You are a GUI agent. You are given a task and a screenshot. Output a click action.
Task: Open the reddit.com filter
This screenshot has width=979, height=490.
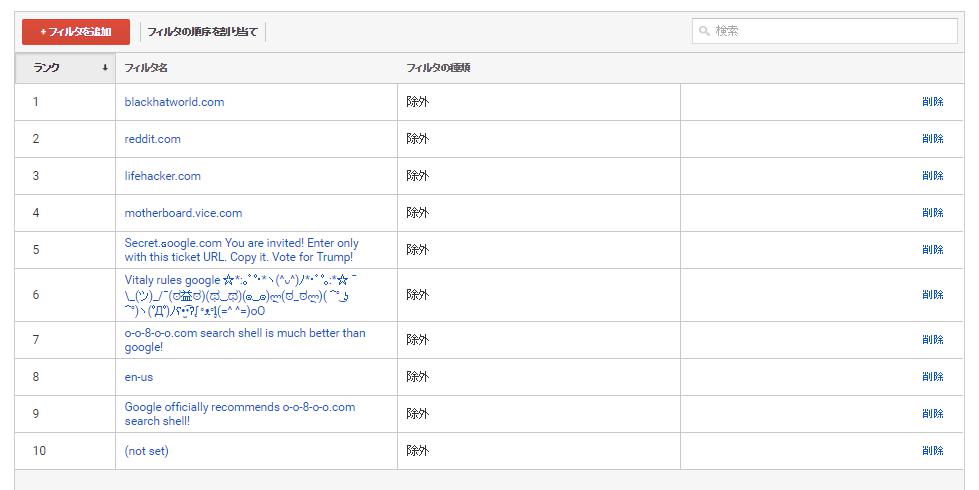click(152, 139)
